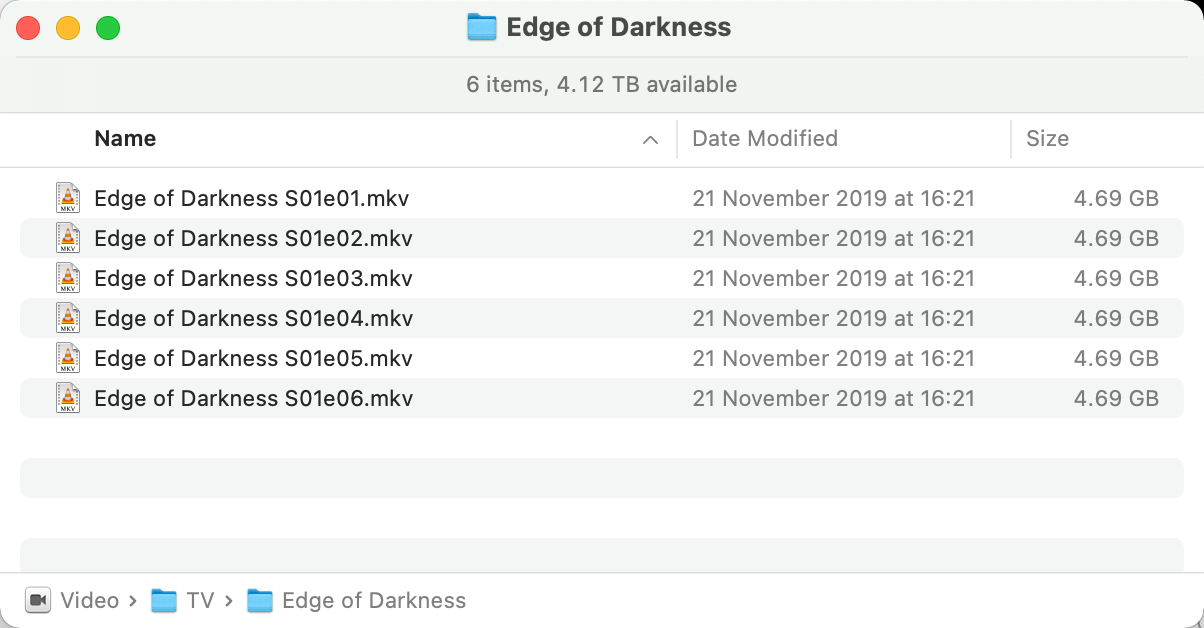Select the S01e04.mkv VLC file icon
This screenshot has width=1204, height=628.
tap(68, 318)
